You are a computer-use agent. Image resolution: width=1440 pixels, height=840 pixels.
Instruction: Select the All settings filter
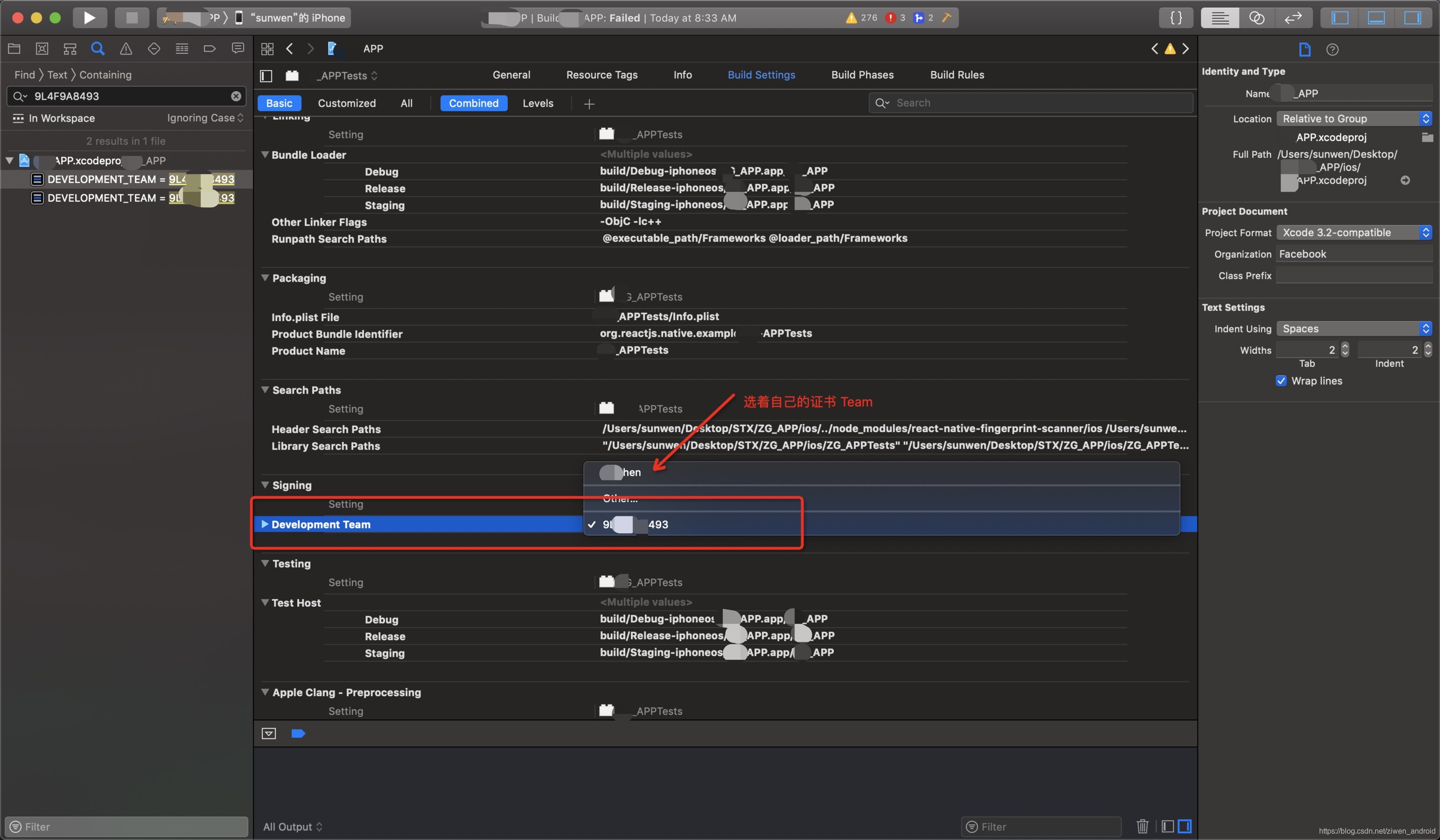[x=406, y=103]
